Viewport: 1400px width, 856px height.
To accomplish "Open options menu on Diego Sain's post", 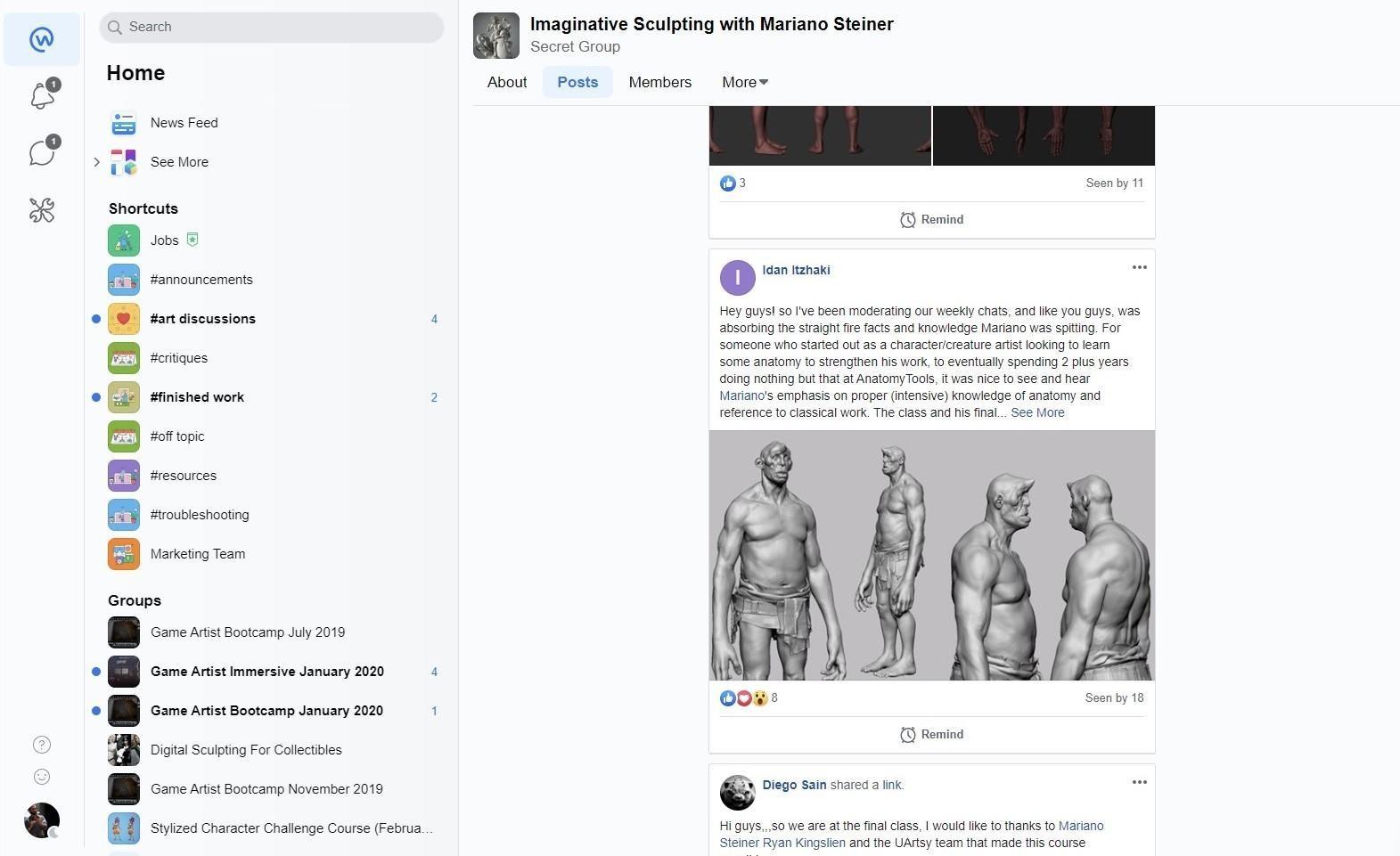I will pos(1139,782).
